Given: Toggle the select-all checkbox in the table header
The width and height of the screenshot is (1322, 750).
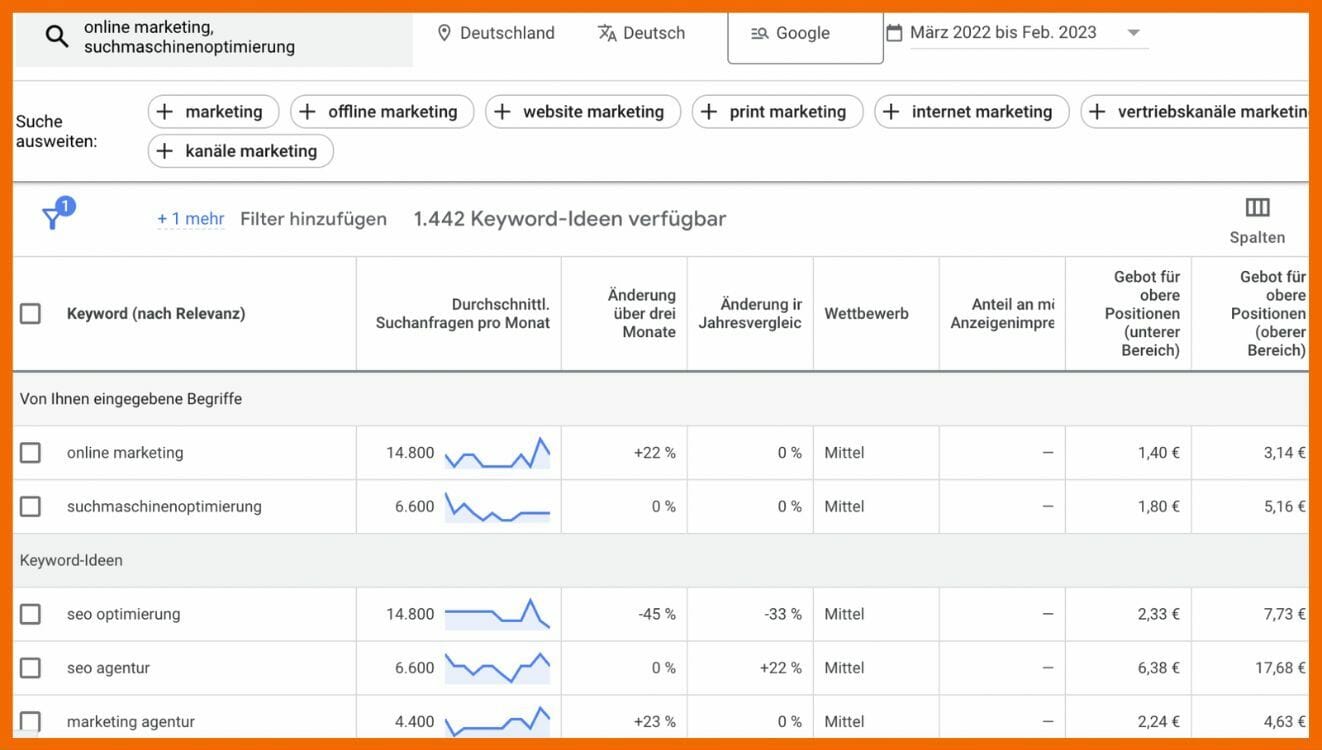Looking at the screenshot, I should pos(30,313).
